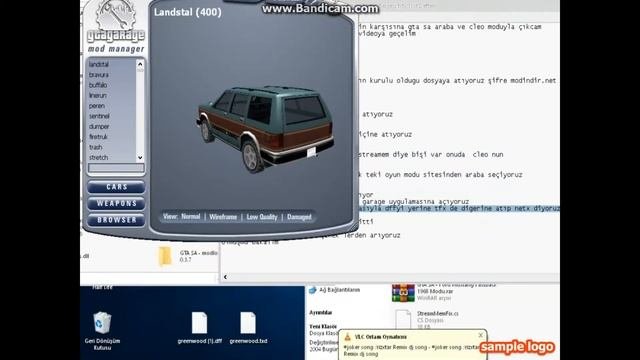Screen dimensions: 640x360
Task: Open the Recycle Bin desktop icon
Action: point(102,331)
